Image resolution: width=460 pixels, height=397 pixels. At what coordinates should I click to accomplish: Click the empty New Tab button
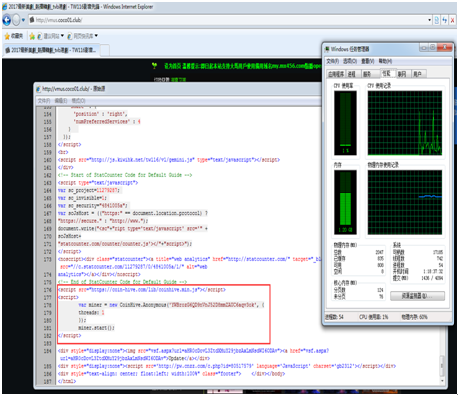(105, 50)
